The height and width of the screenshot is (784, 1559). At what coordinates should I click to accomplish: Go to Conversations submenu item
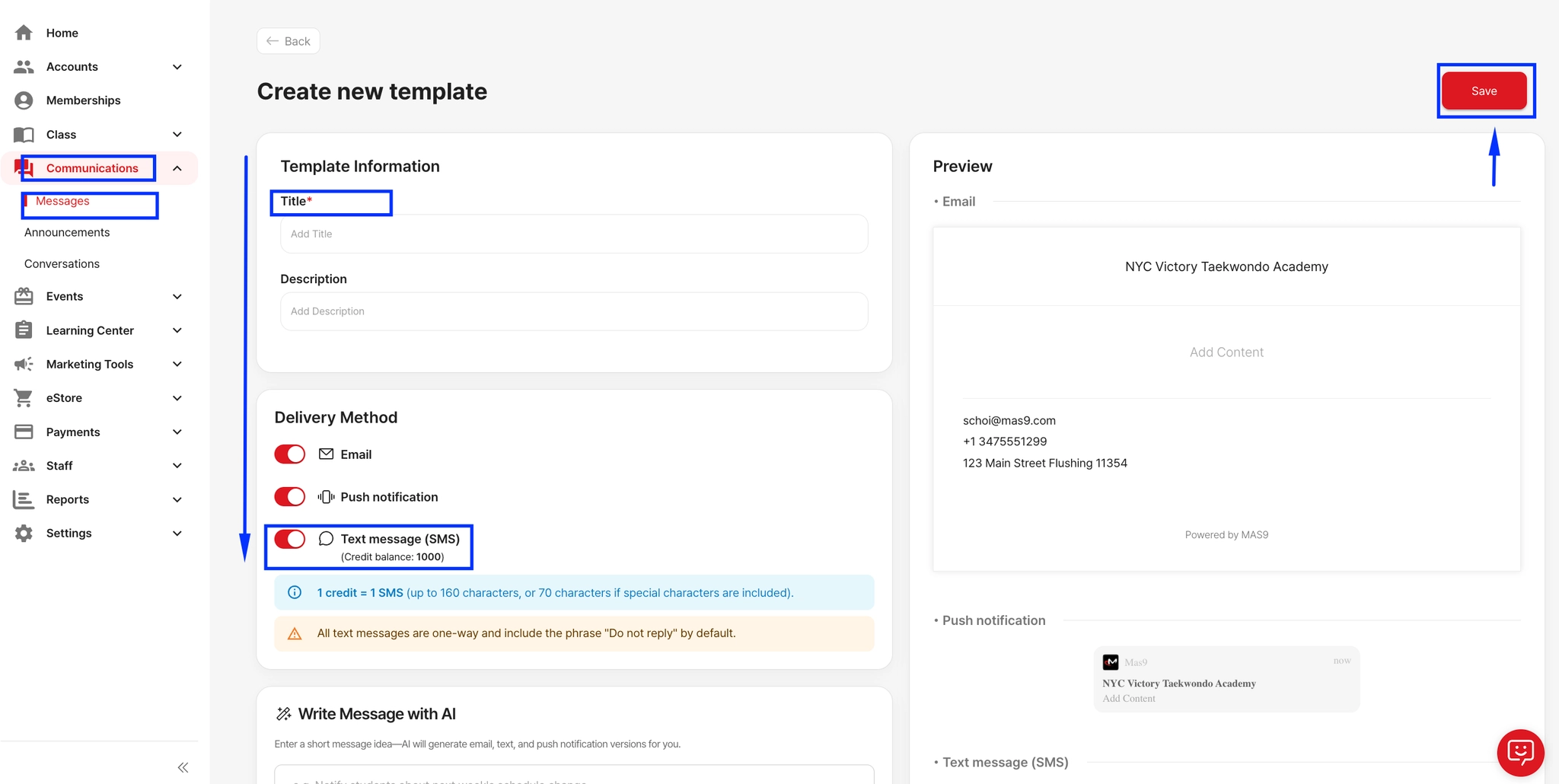tap(62, 263)
